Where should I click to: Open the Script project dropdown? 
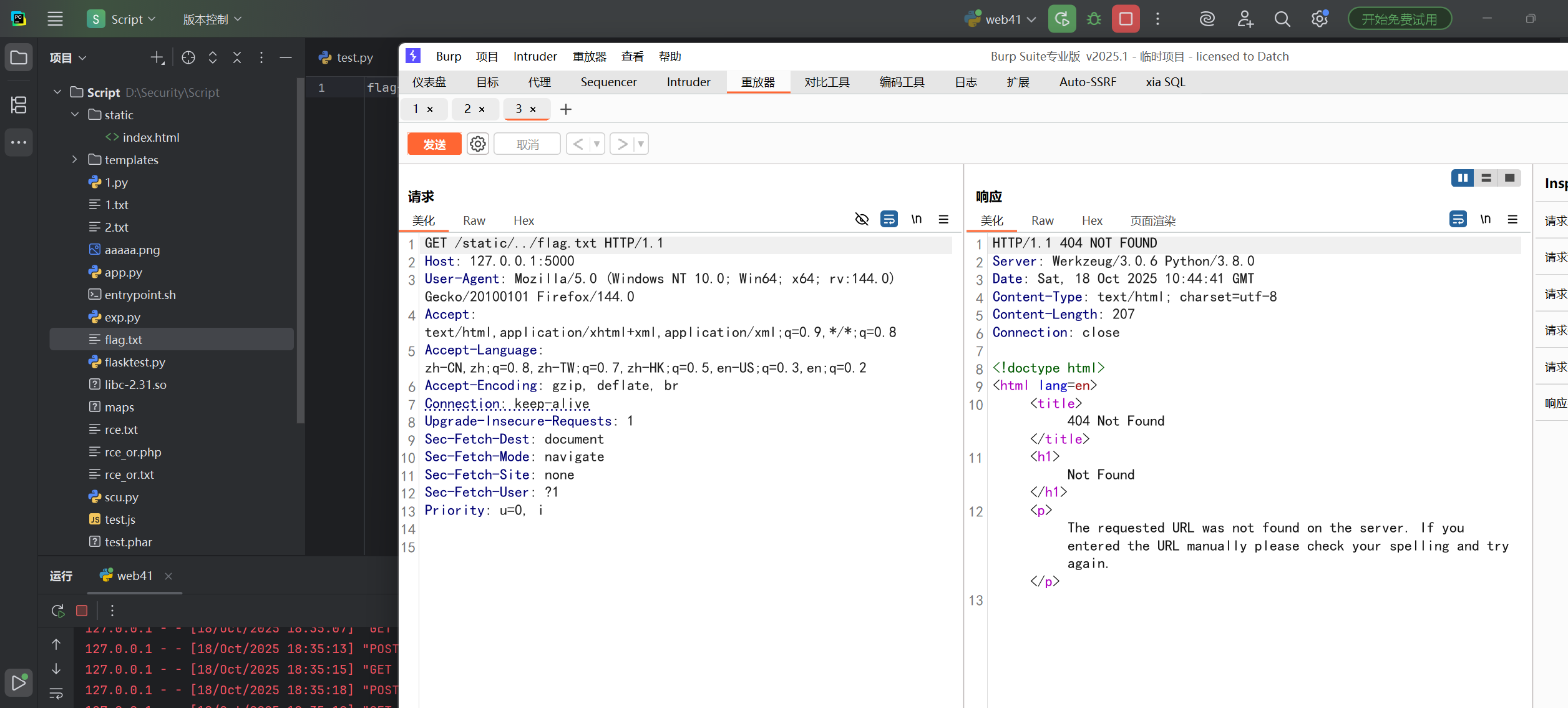click(x=122, y=19)
